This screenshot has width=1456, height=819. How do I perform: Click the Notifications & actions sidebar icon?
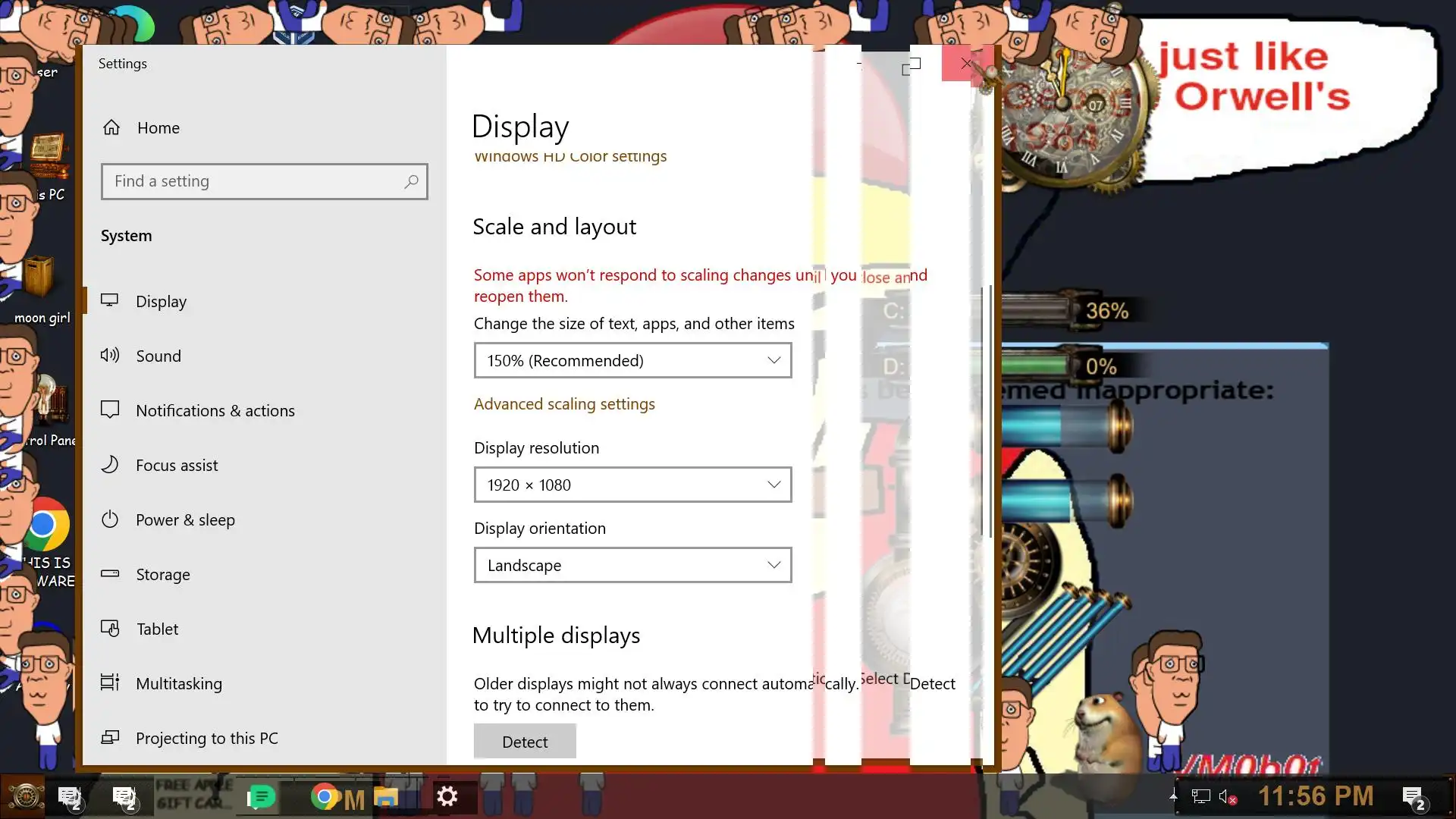[110, 410]
